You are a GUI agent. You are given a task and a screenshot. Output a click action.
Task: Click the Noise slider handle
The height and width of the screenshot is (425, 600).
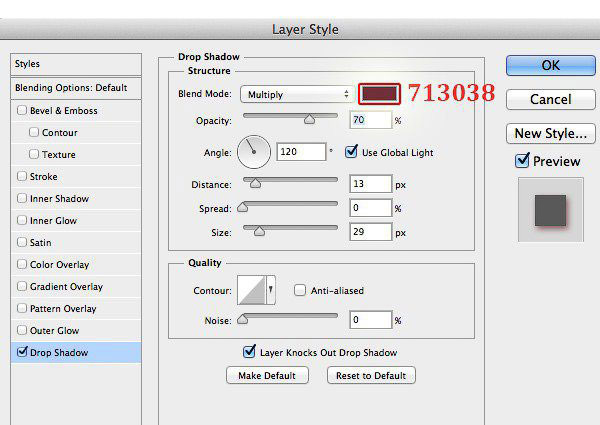tap(243, 319)
